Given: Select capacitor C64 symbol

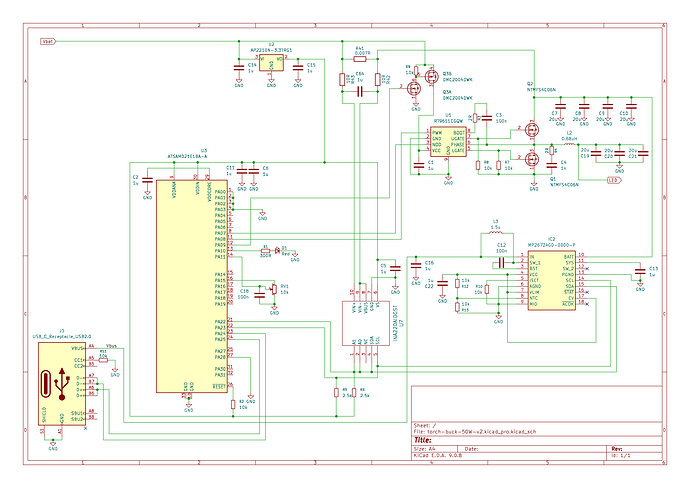Looking at the screenshot, I should point(360,92).
